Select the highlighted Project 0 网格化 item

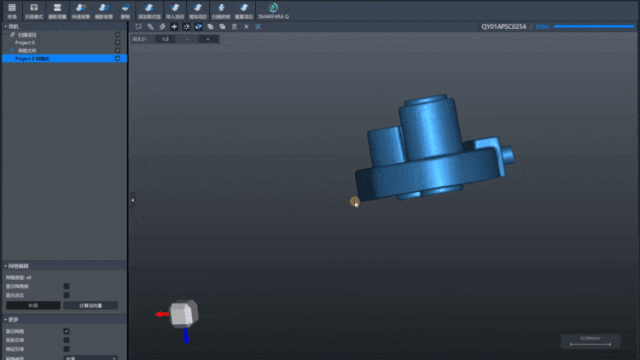[64, 59]
